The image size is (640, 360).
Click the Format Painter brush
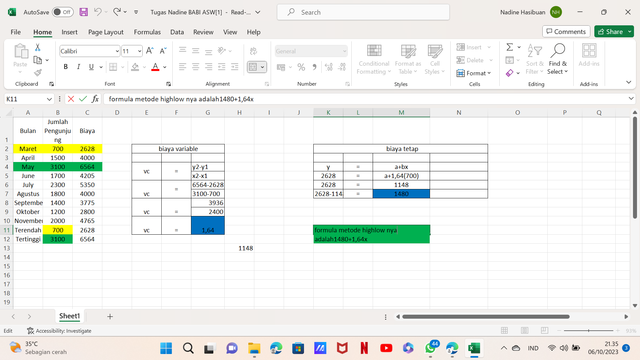click(x=38, y=73)
